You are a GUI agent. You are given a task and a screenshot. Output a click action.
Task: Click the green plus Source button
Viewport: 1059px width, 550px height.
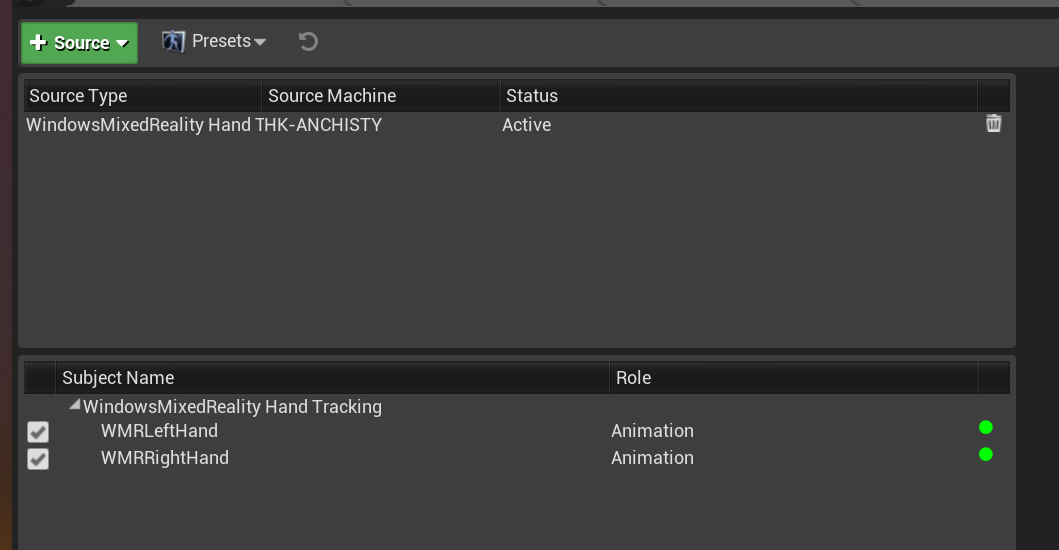coord(79,43)
